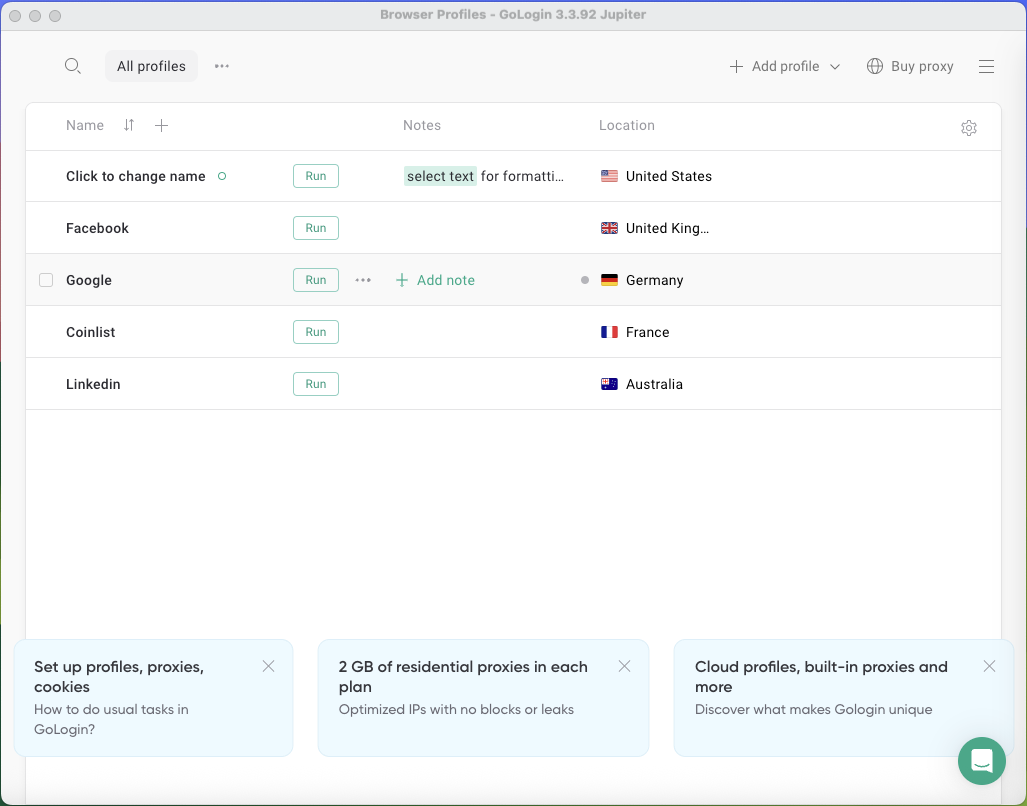
Task: Open the three-dot menu for Google profile
Action: (x=363, y=280)
